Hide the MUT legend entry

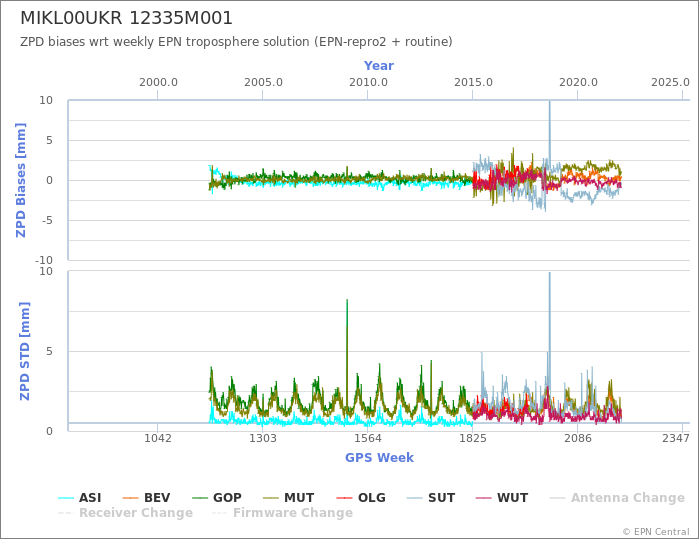coord(288,498)
